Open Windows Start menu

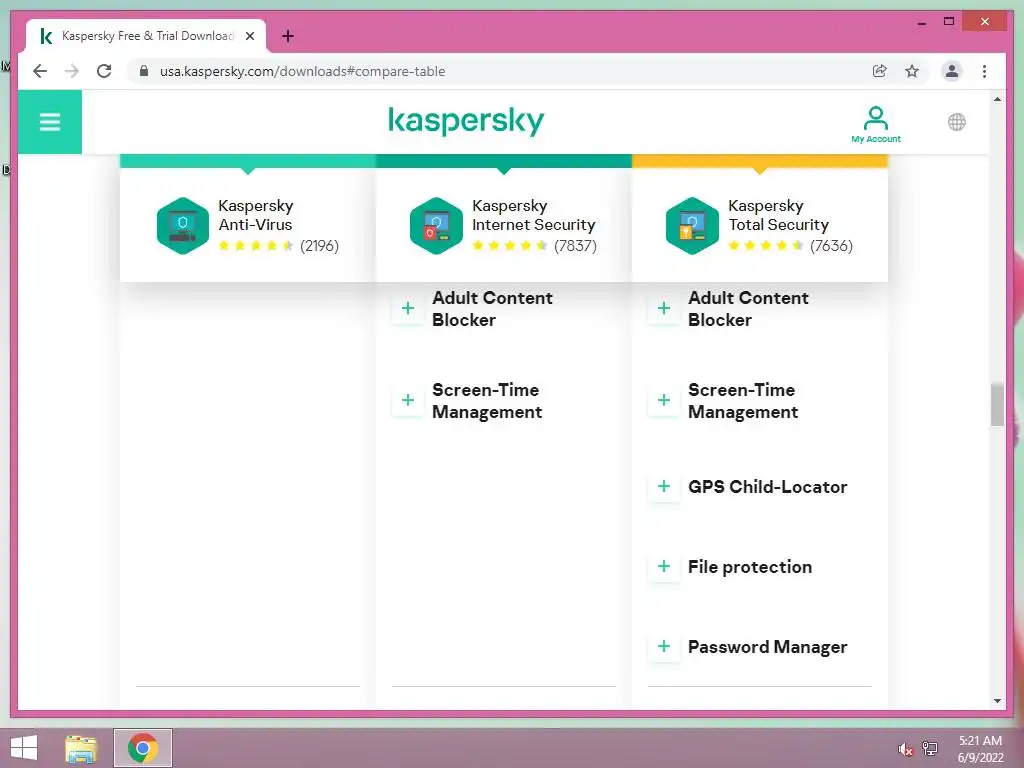tap(24, 748)
